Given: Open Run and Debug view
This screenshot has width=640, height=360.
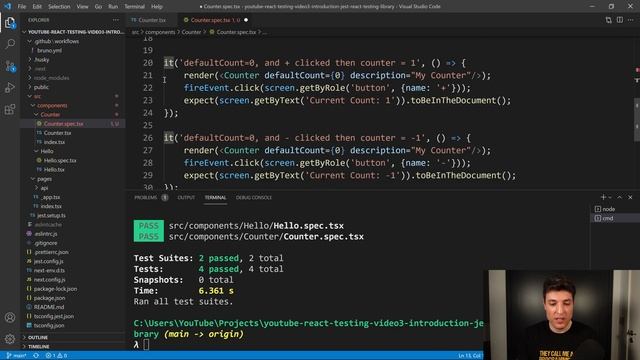Looking at the screenshot, I should click(x=10, y=87).
